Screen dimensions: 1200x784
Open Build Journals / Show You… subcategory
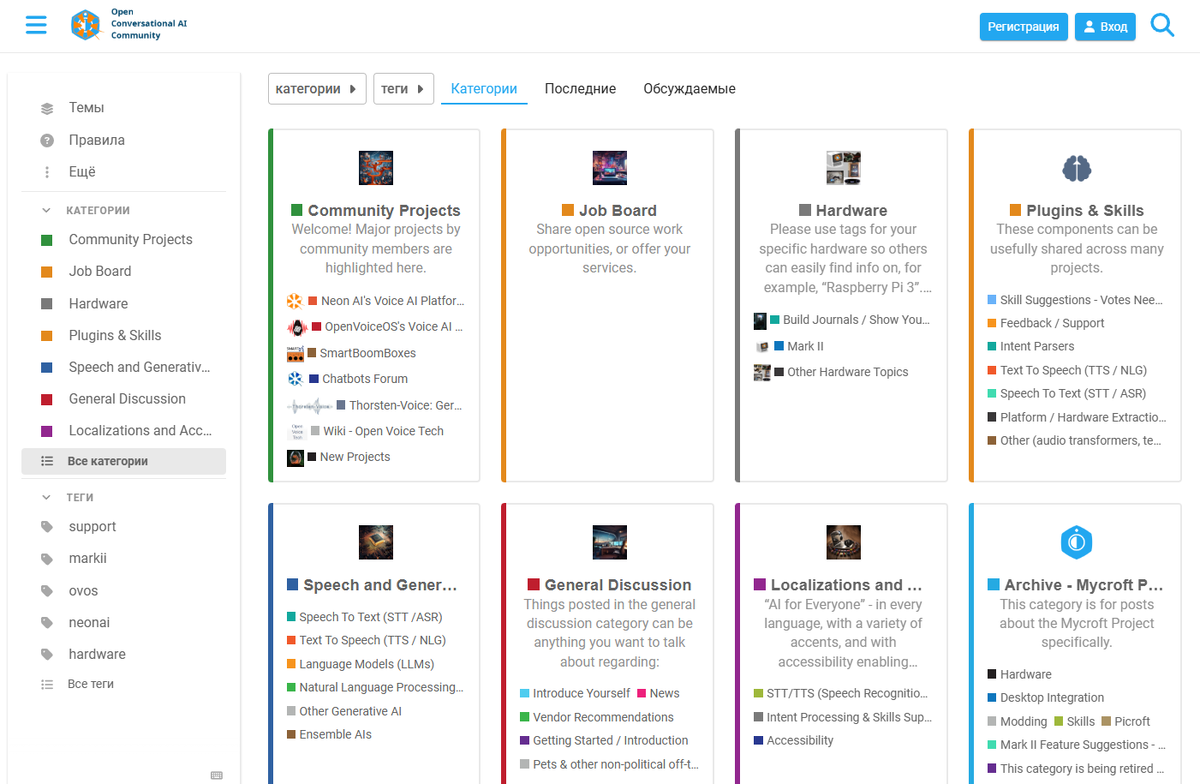[x=856, y=320]
